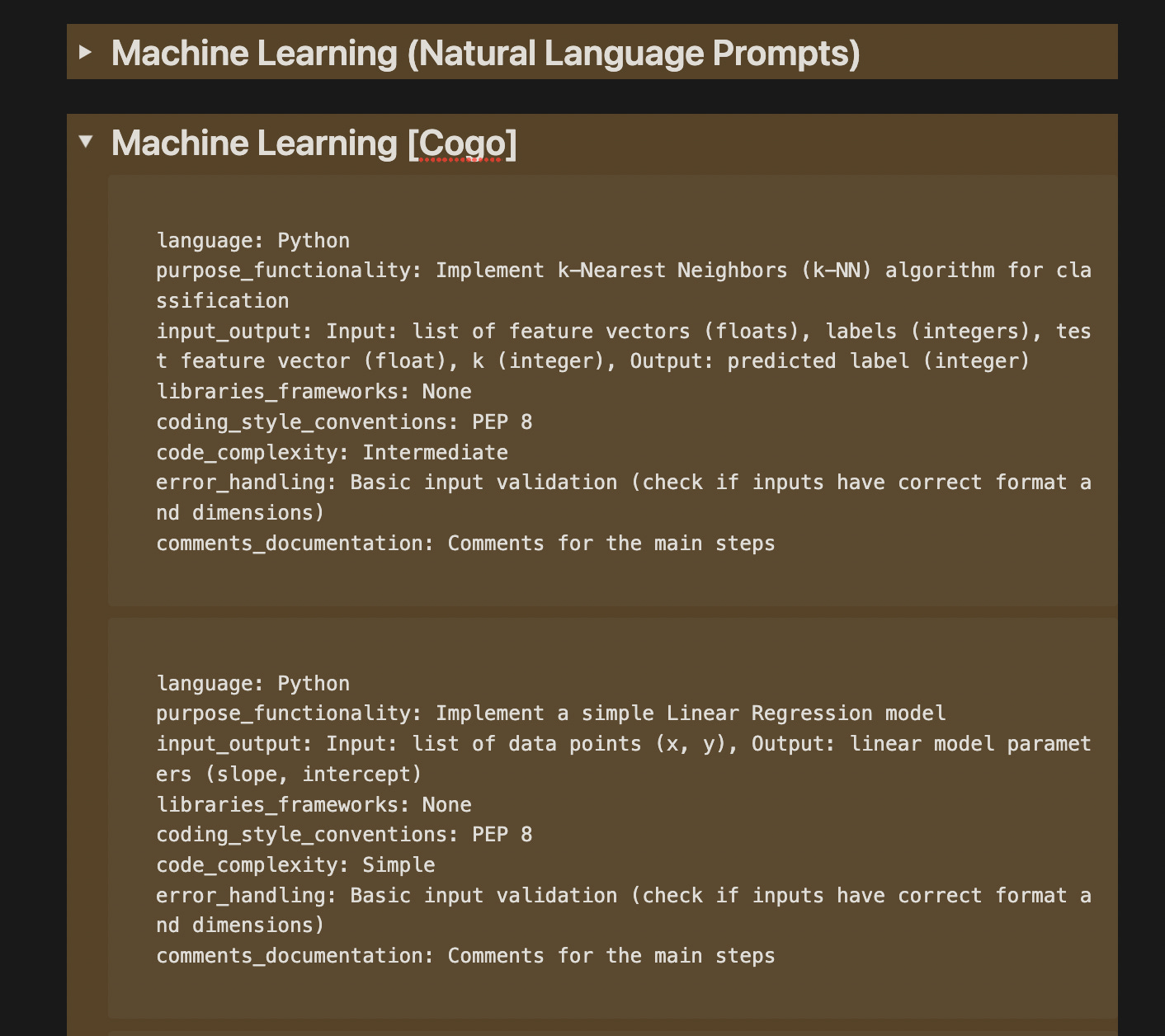Click libraries_frameworks: None in second block
This screenshot has height=1036, width=1165.
[314, 804]
